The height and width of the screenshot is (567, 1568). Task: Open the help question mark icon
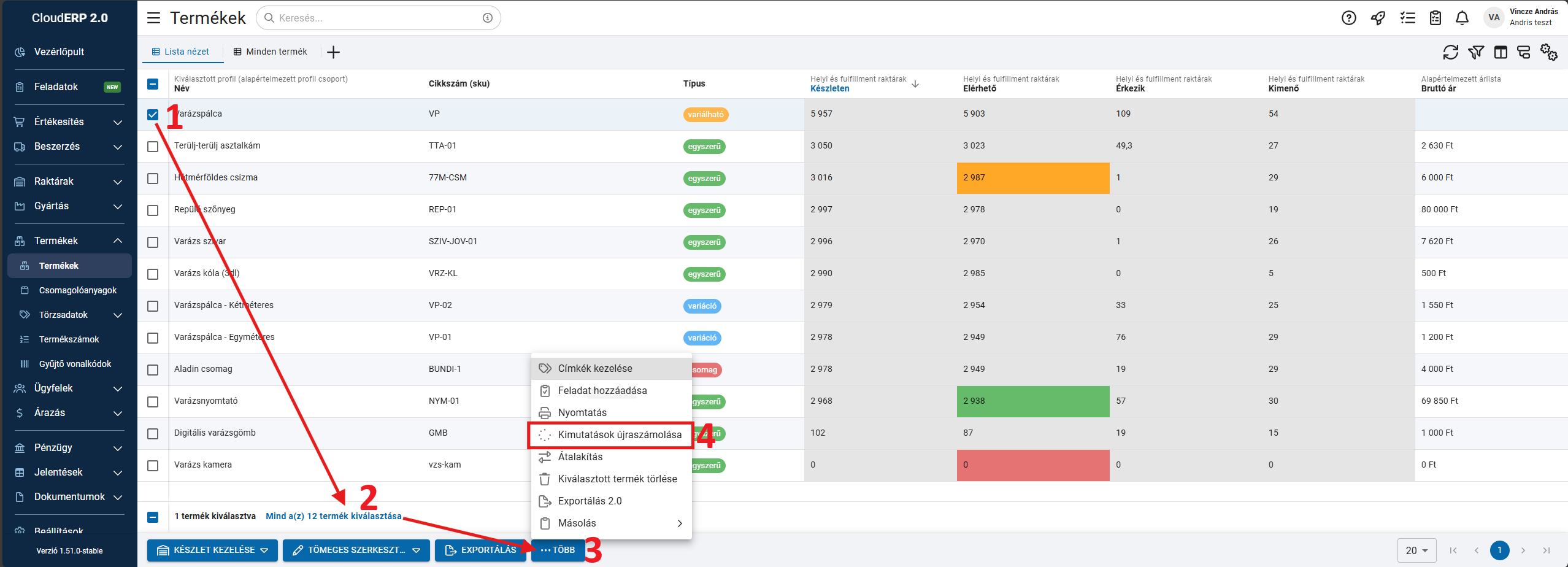(1348, 18)
